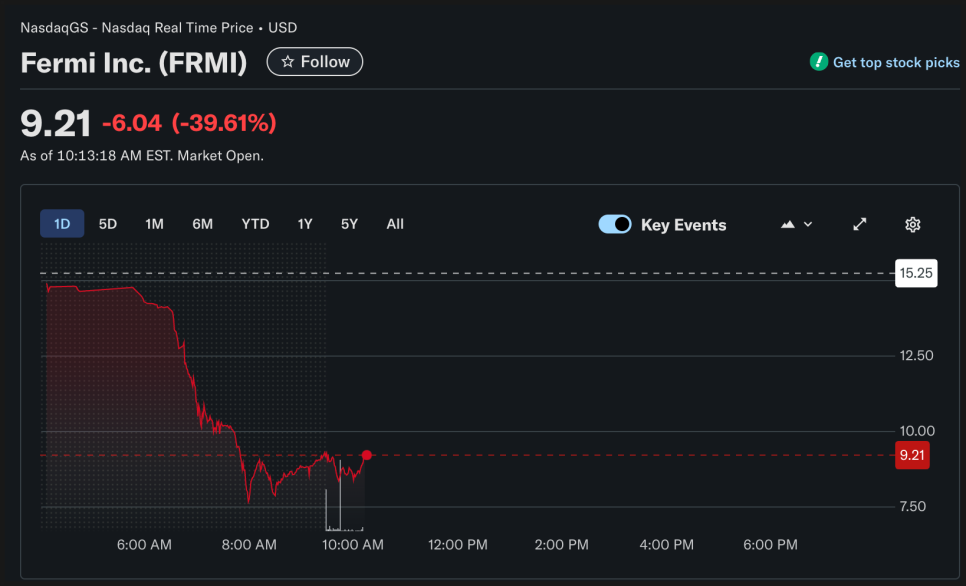The image size is (966, 586).
Task: Click the mountain chart type icon
Action: coord(788,225)
